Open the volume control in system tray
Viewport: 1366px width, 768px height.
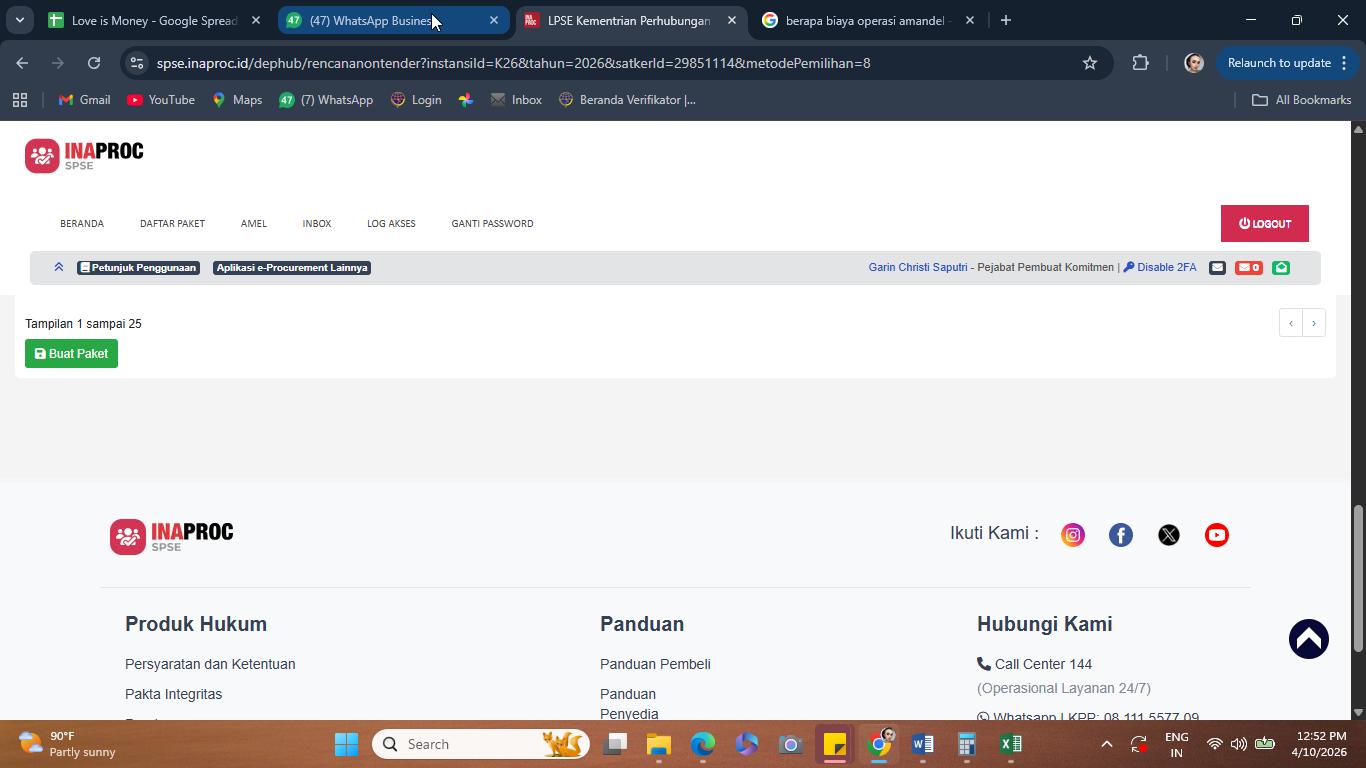[1239, 744]
